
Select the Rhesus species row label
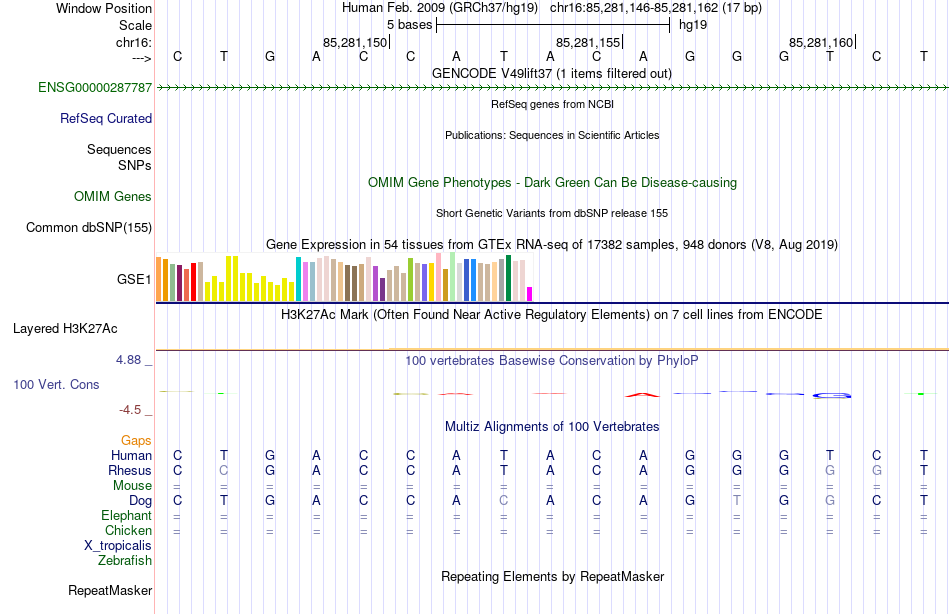coord(130,470)
